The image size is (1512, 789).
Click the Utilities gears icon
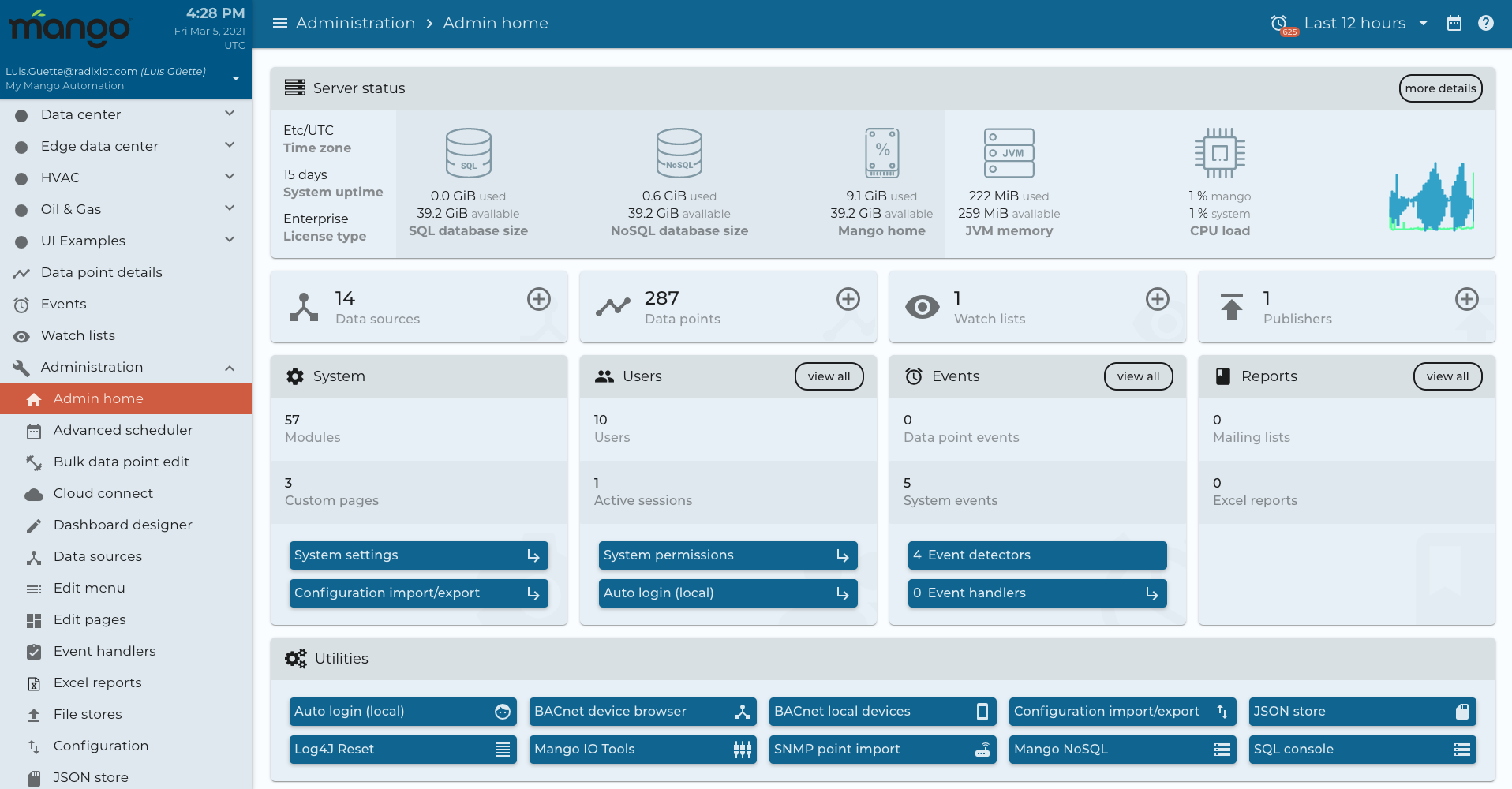tap(296, 659)
